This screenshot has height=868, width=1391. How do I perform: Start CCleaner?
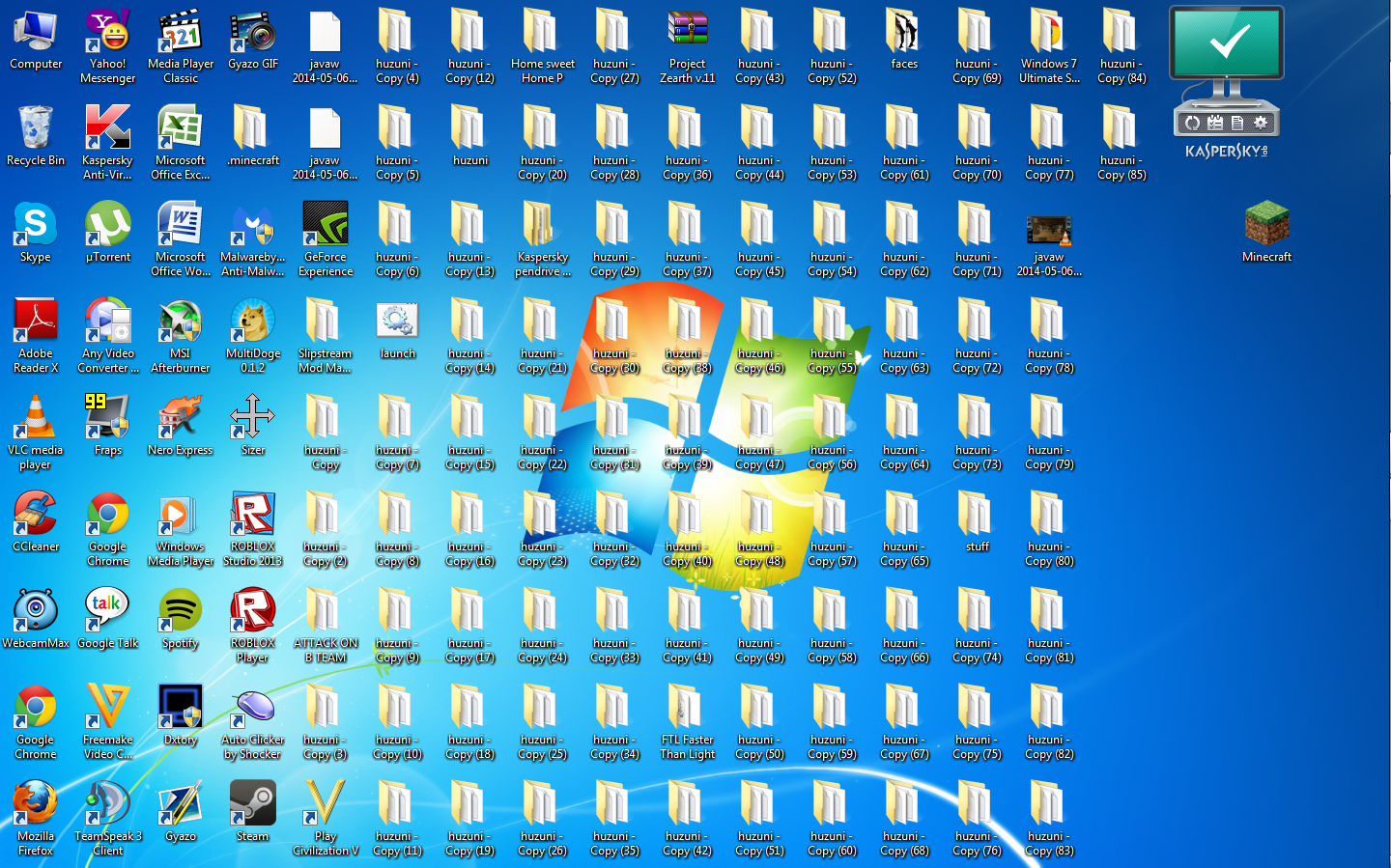click(36, 523)
